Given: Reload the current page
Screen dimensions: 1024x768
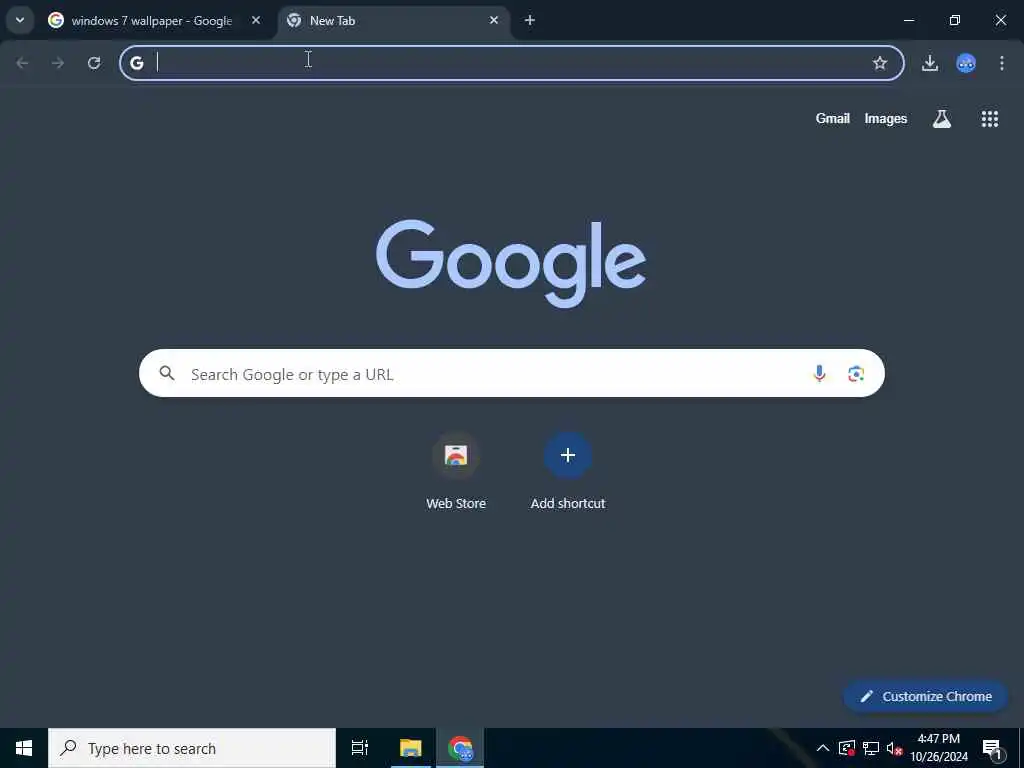Looking at the screenshot, I should coord(94,63).
